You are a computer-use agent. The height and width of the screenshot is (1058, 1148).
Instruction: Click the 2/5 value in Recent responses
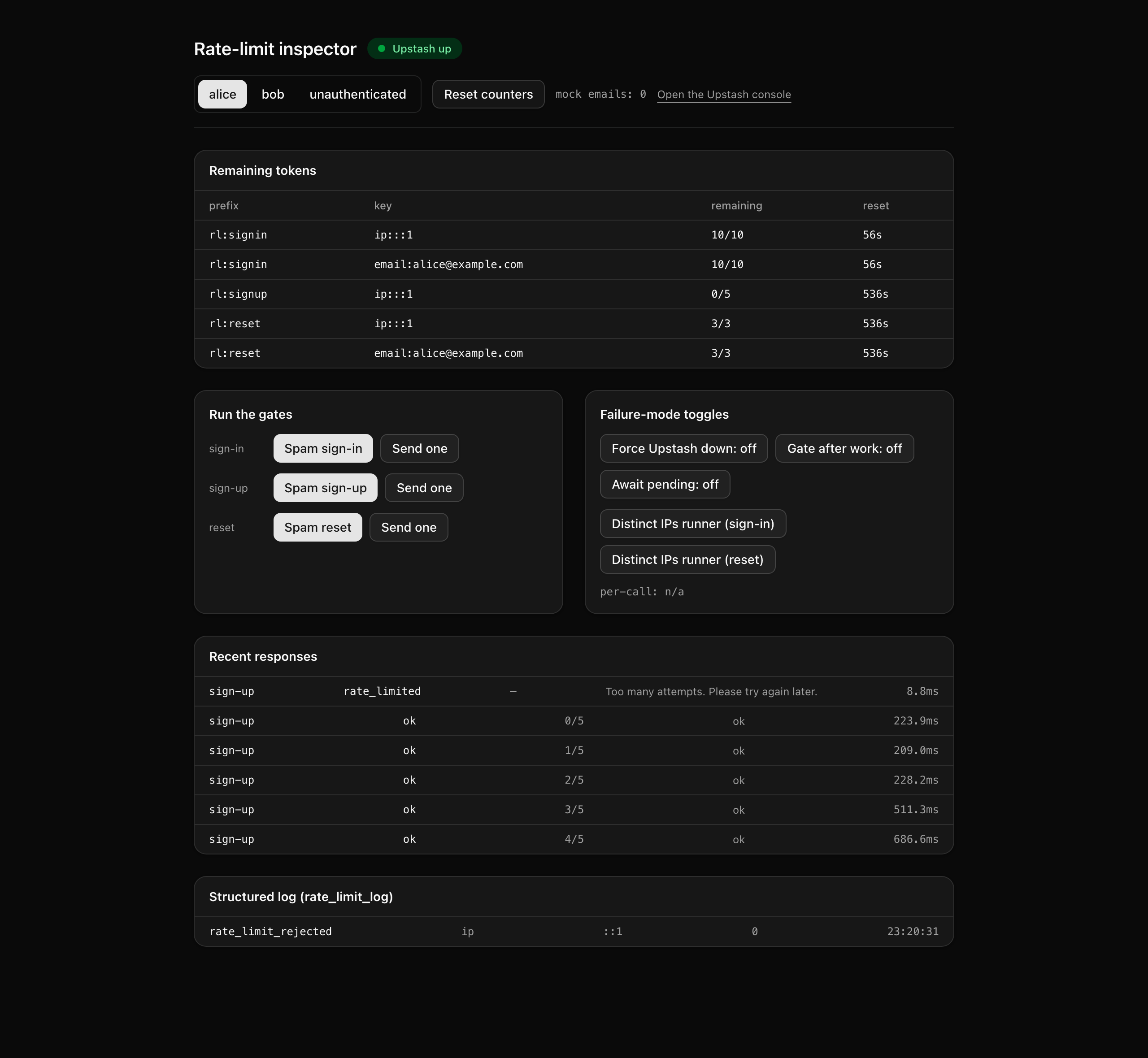tap(574, 780)
